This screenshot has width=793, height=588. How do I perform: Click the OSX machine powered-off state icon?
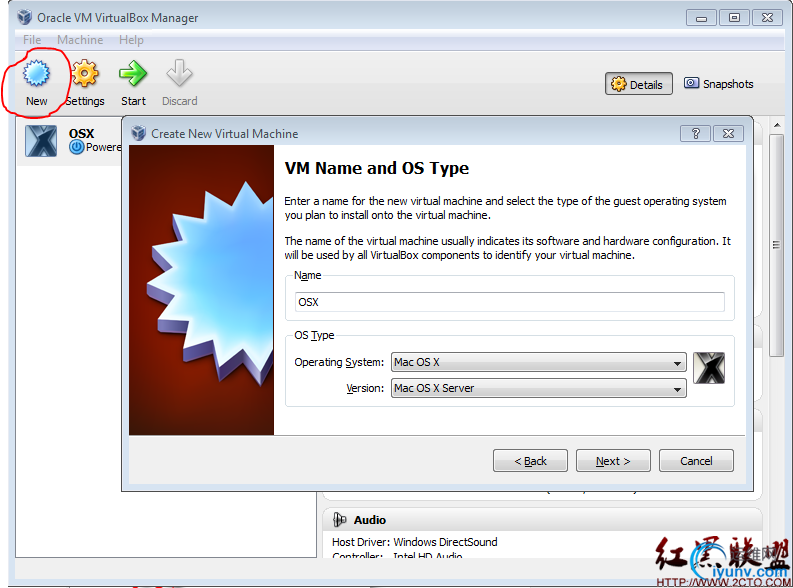[x=76, y=147]
